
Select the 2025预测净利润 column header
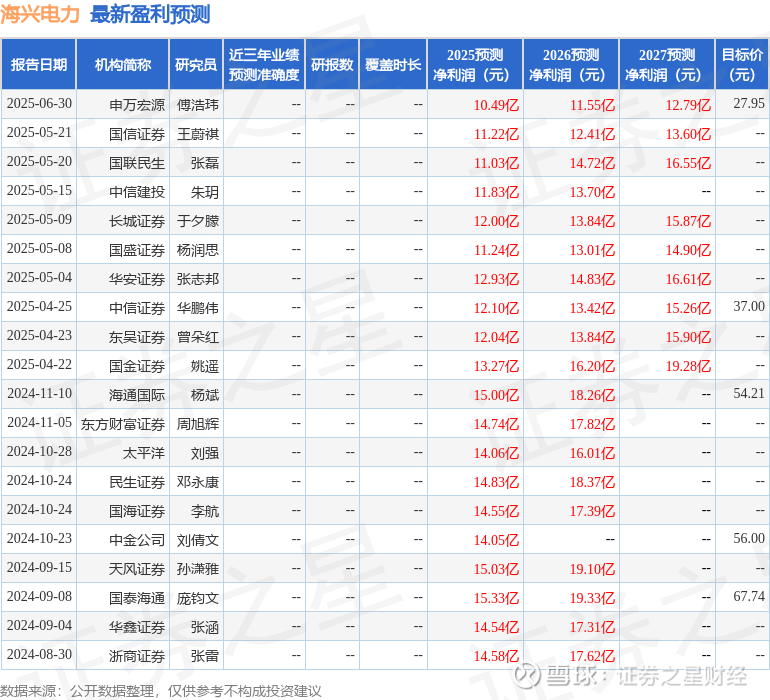[x=475, y=64]
